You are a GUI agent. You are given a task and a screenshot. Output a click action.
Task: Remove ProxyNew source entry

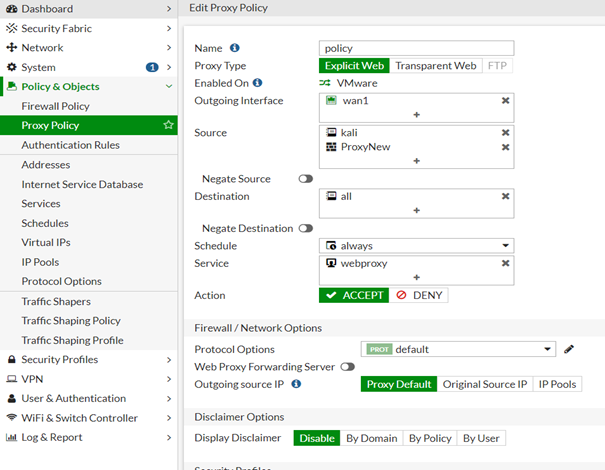pos(505,147)
